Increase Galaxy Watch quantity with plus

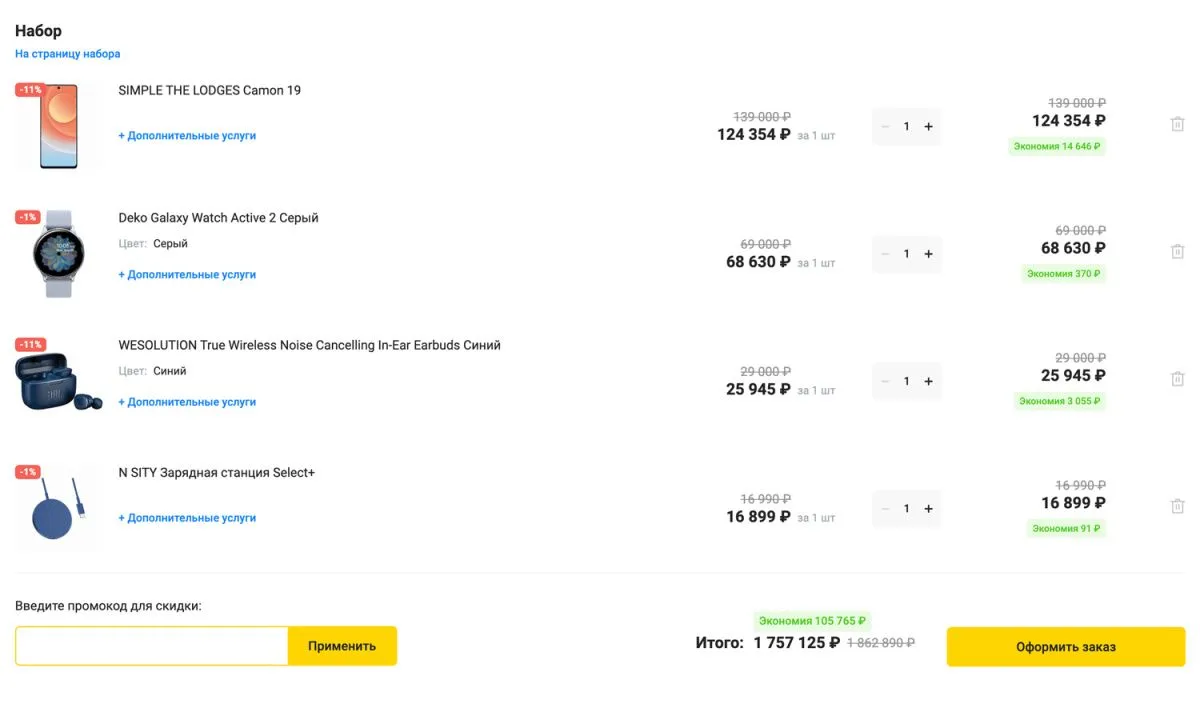click(928, 254)
